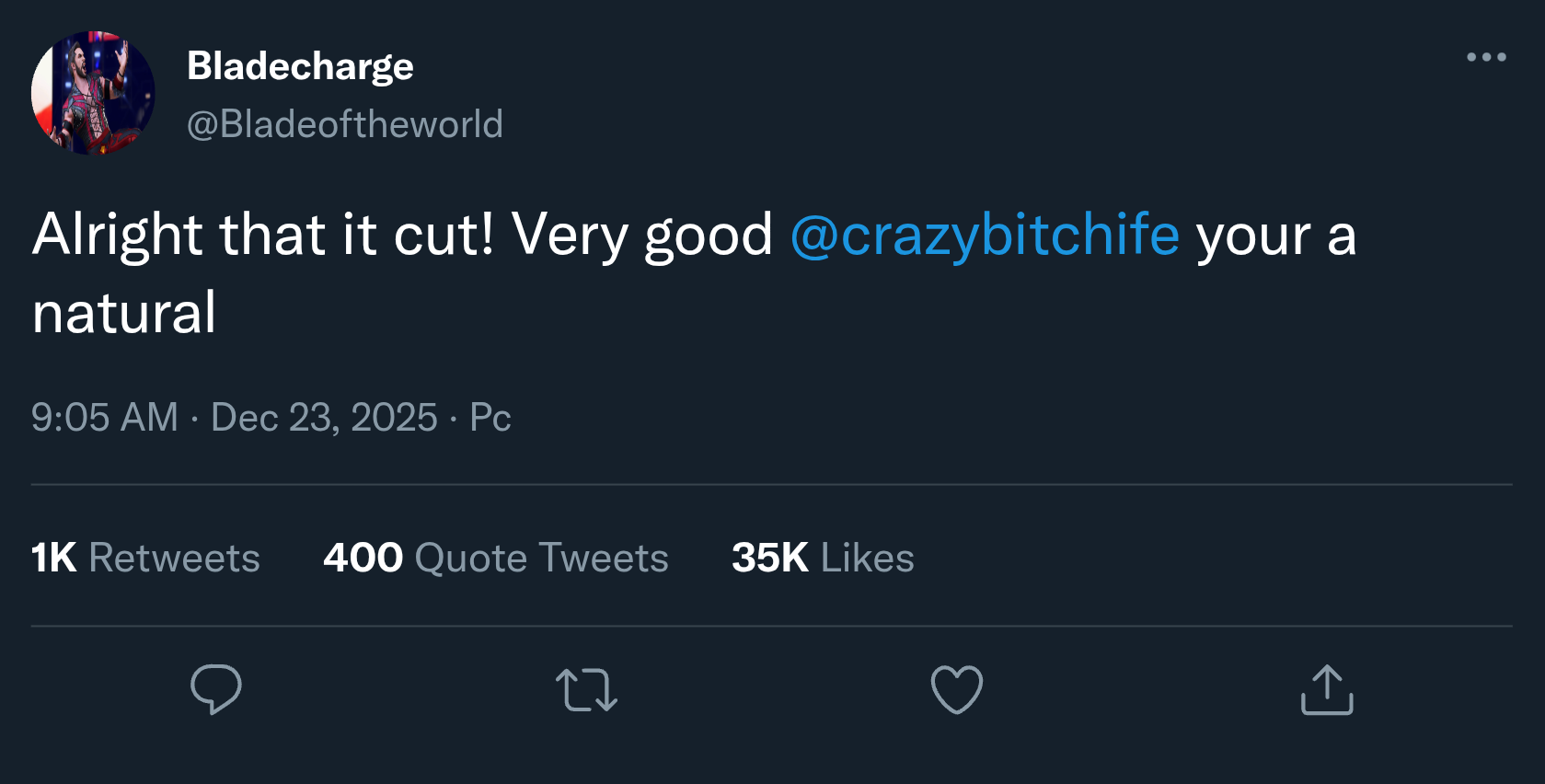View who liked via Likes label
1545x784 pixels.
(867, 558)
